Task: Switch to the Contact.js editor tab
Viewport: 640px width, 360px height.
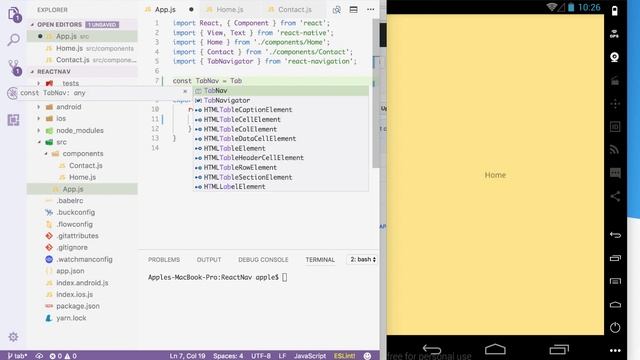Action: point(294,9)
